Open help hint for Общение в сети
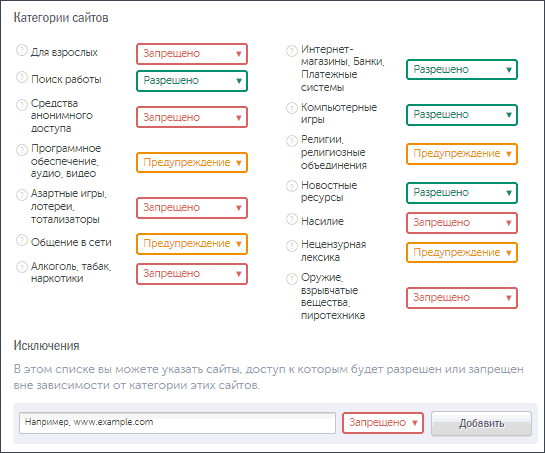545x453 pixels. coord(22,240)
